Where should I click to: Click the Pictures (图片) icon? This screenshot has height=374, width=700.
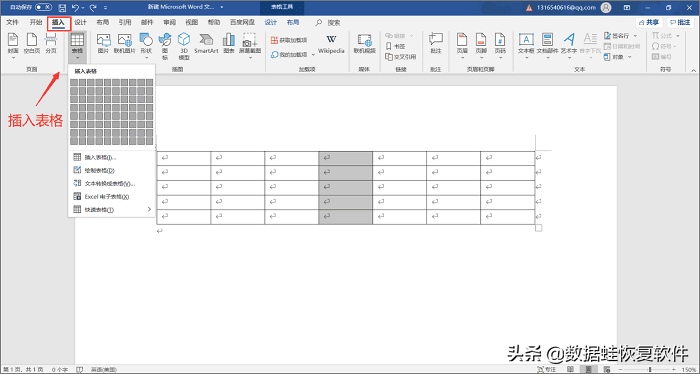click(x=103, y=44)
